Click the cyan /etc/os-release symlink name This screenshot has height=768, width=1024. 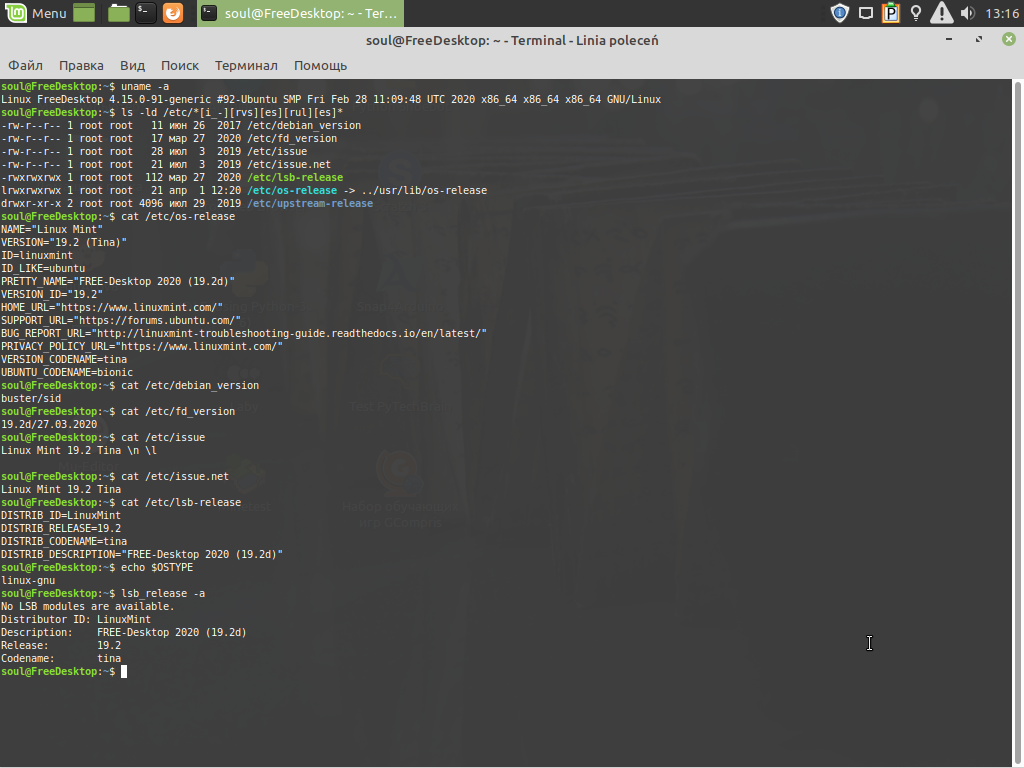(x=292, y=191)
